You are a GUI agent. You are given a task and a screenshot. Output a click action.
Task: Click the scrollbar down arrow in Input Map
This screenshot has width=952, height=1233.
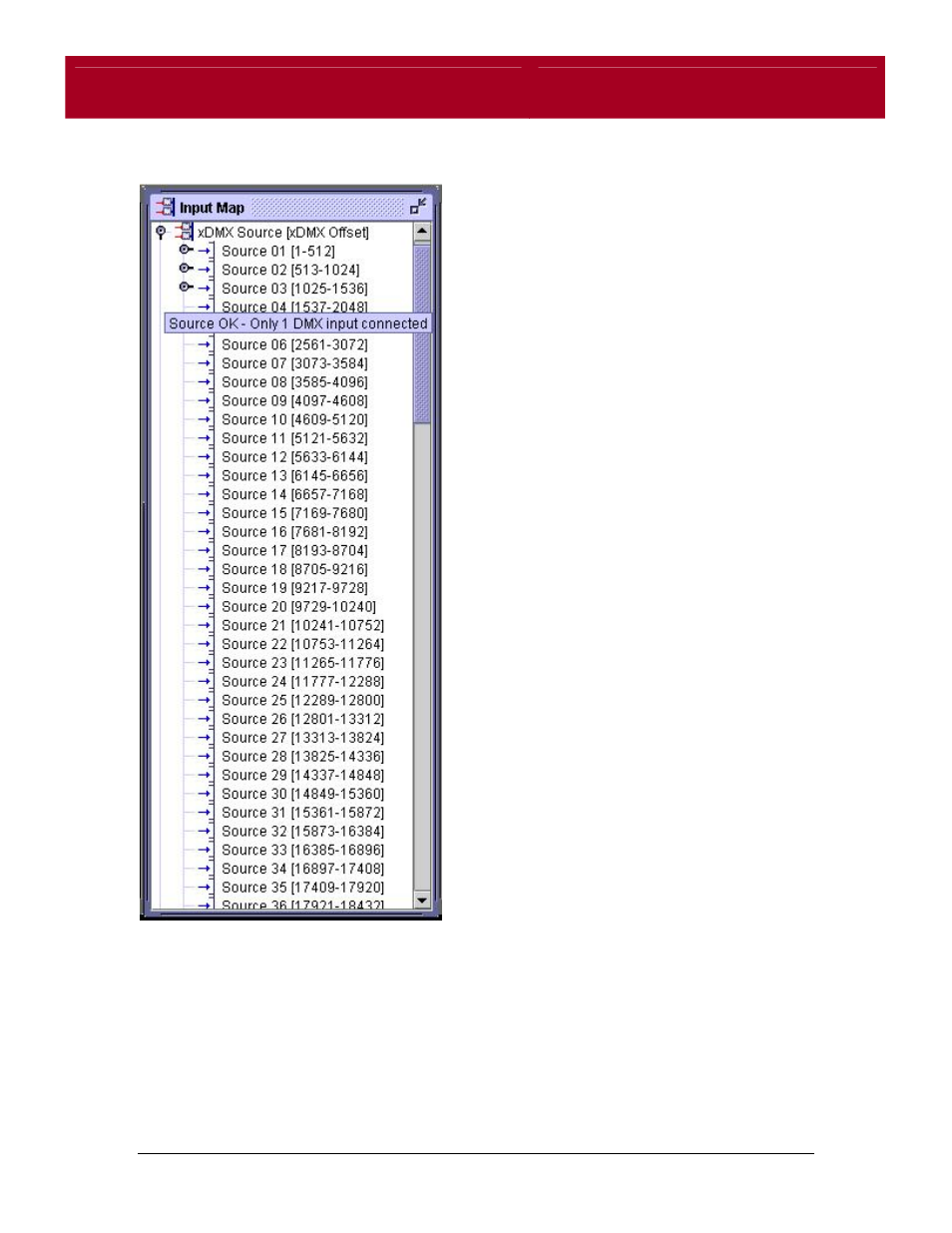(422, 900)
